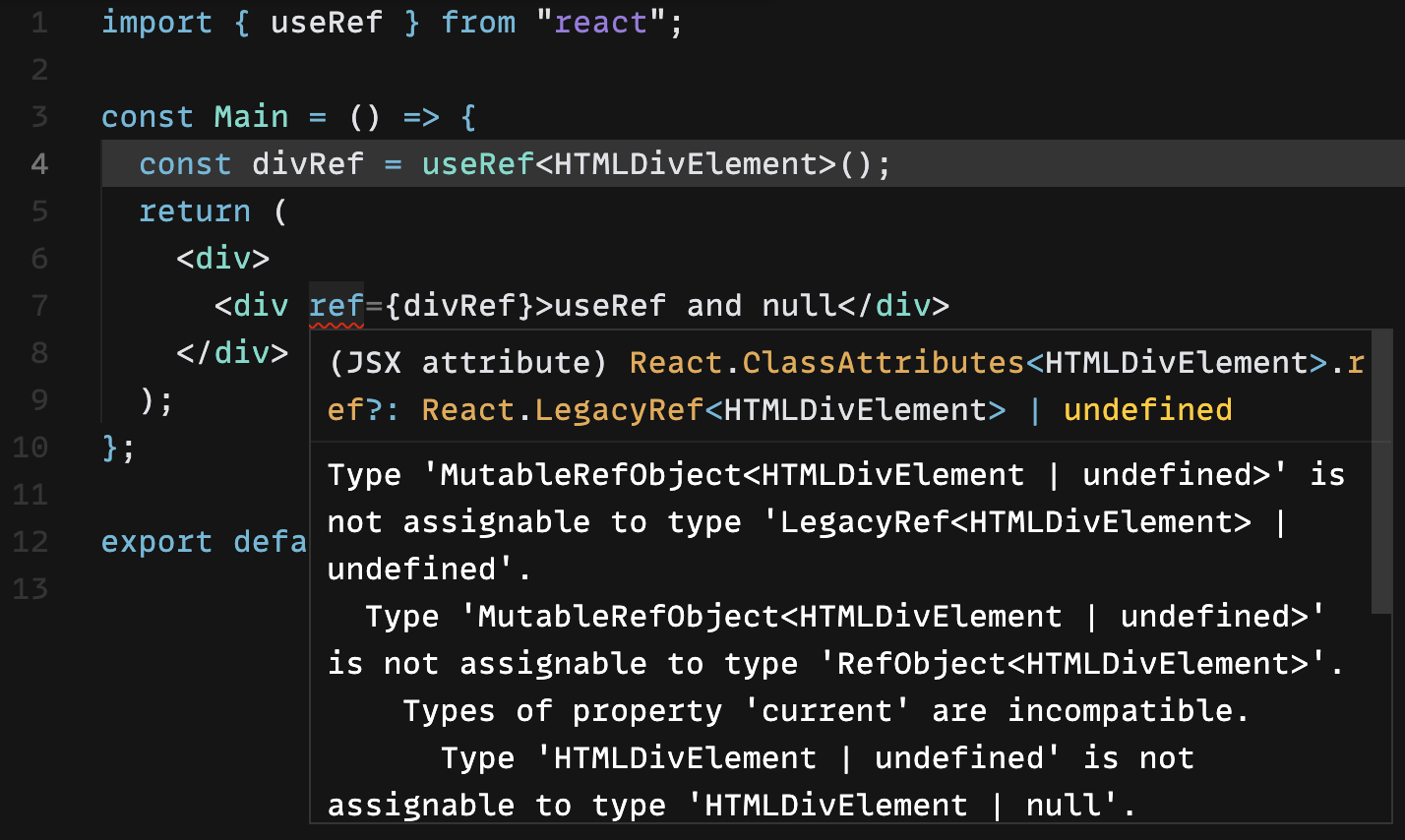1405x840 pixels.
Task: Click line number 12 in the gutter
Action: point(31,542)
